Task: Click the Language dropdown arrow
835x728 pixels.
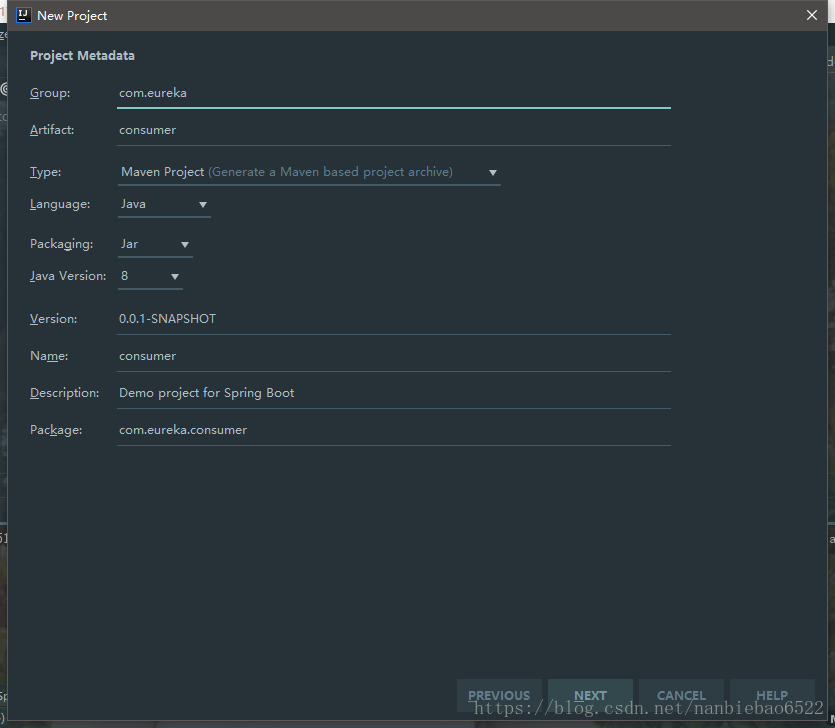Action: tap(203, 205)
